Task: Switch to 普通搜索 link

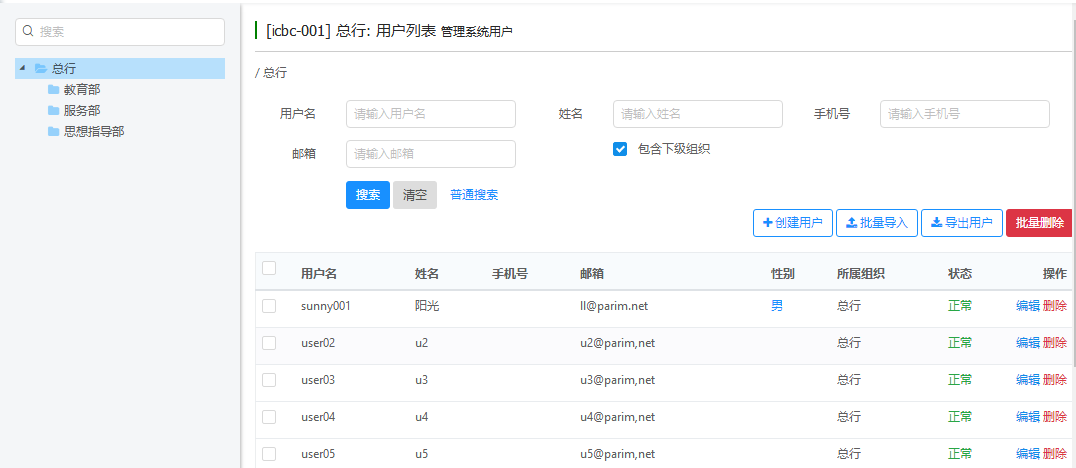Action: 474,195
